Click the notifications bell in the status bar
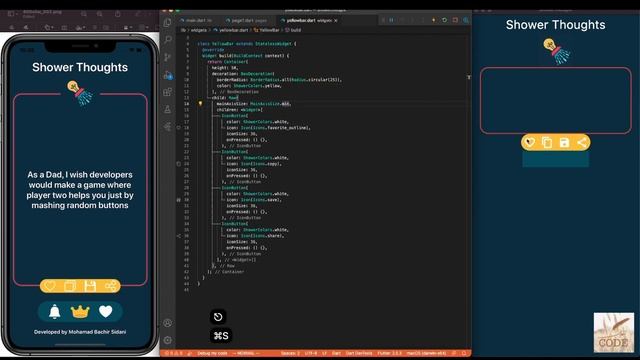Screen dimensions: 640x360 [x=464, y=353]
